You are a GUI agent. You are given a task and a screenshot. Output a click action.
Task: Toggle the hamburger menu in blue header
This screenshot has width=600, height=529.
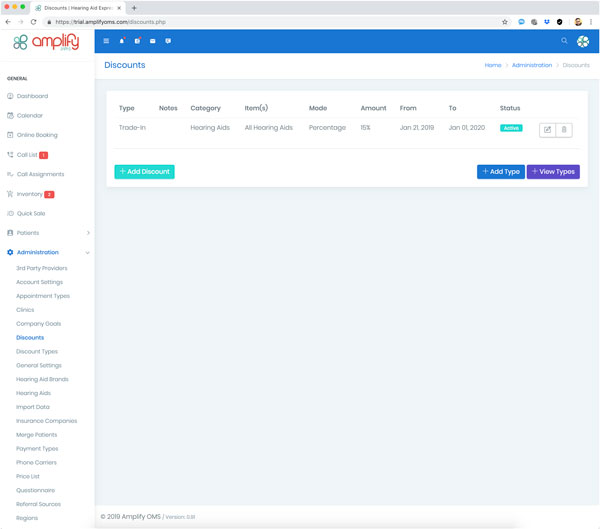click(x=106, y=41)
